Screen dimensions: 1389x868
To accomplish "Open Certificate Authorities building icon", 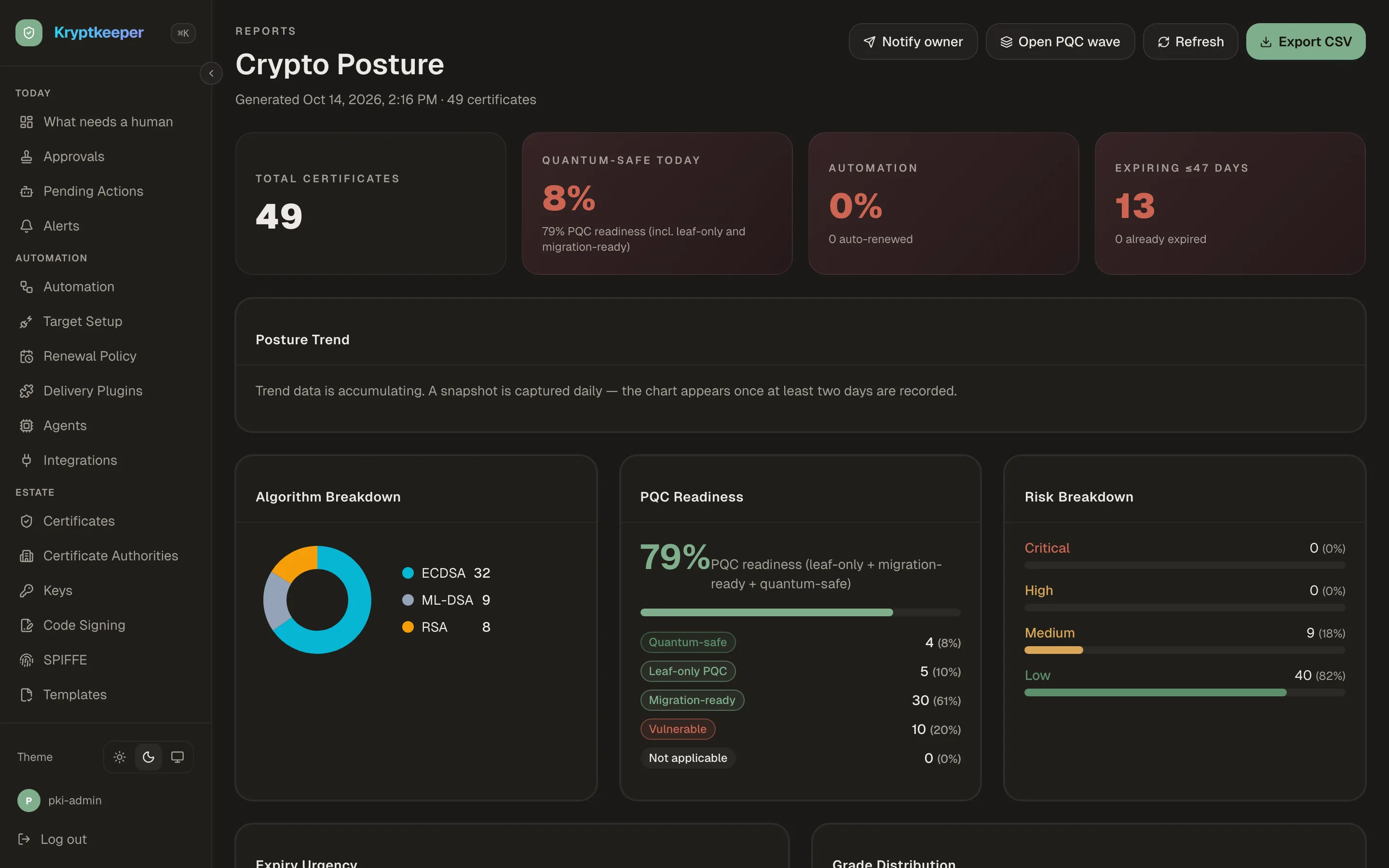I will coord(27,556).
